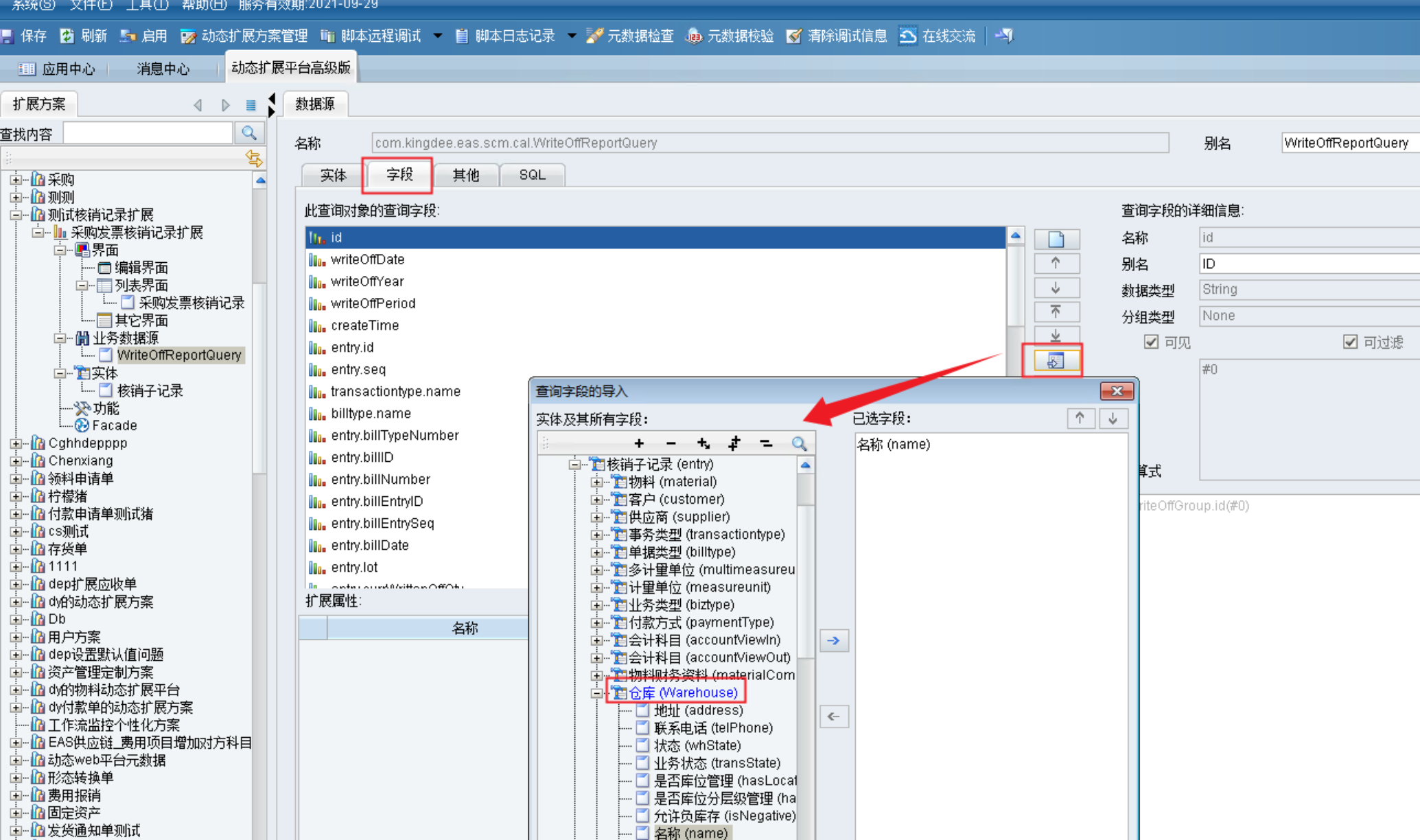Viewport: 1420px width, 840px height.
Task: Click the right arrow add-field button
Action: pyautogui.click(x=834, y=640)
